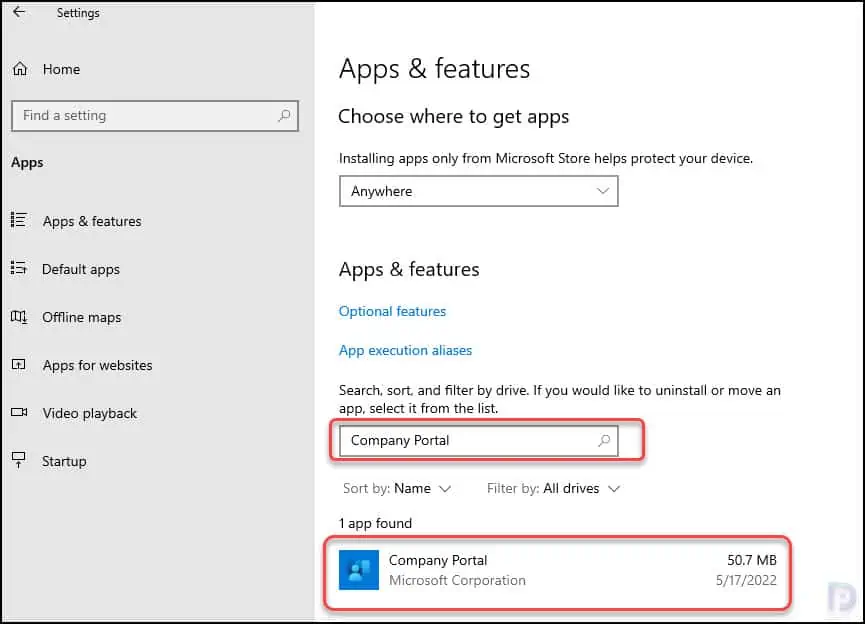This screenshot has height=624, width=865.
Task: Click the Apps & features list icon
Action: [19, 220]
